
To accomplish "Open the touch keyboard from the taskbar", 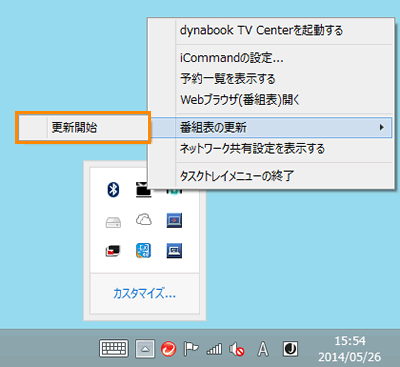I will 114,349.
